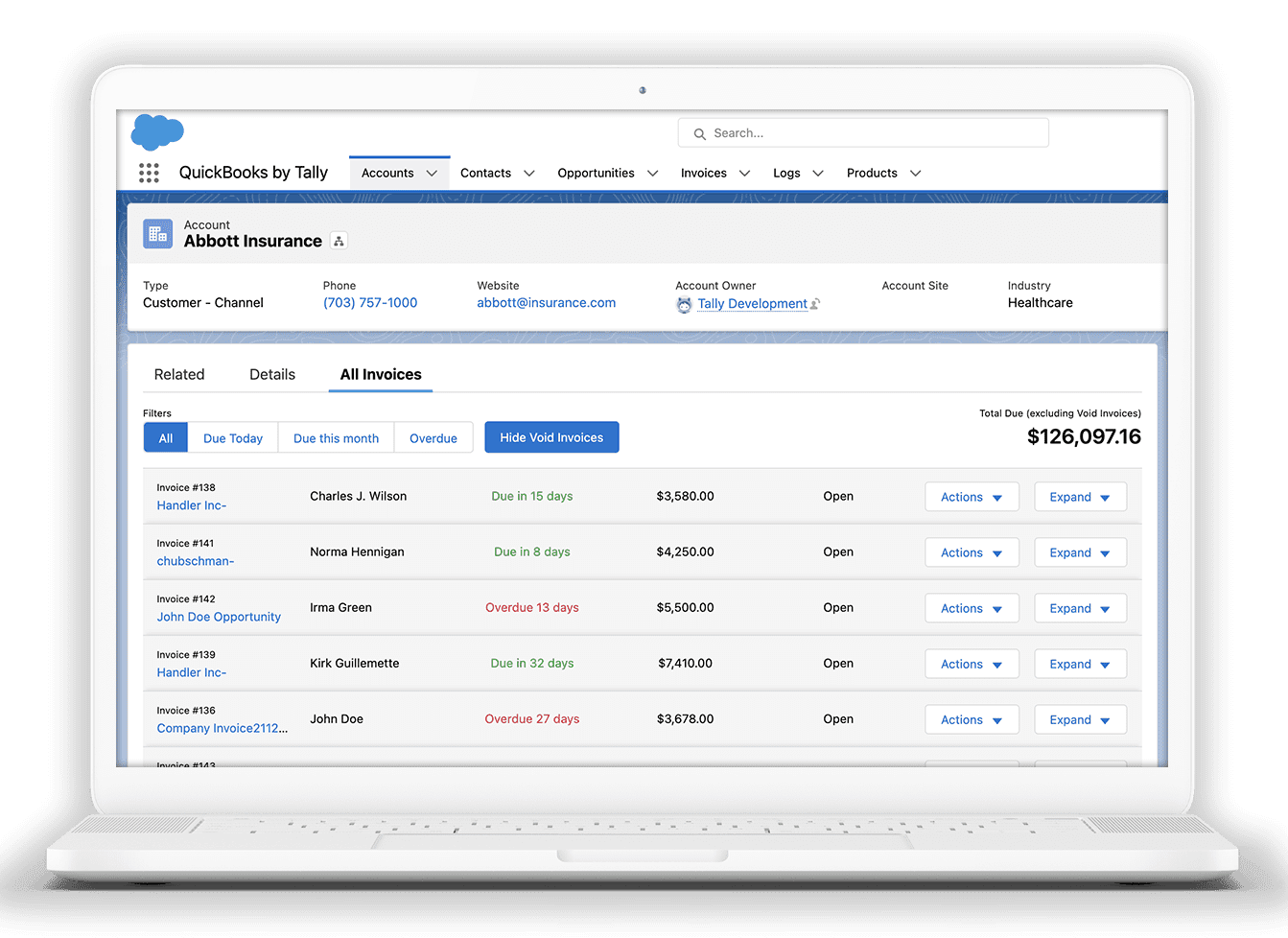Expand the Contacts tab chevron

(529, 174)
